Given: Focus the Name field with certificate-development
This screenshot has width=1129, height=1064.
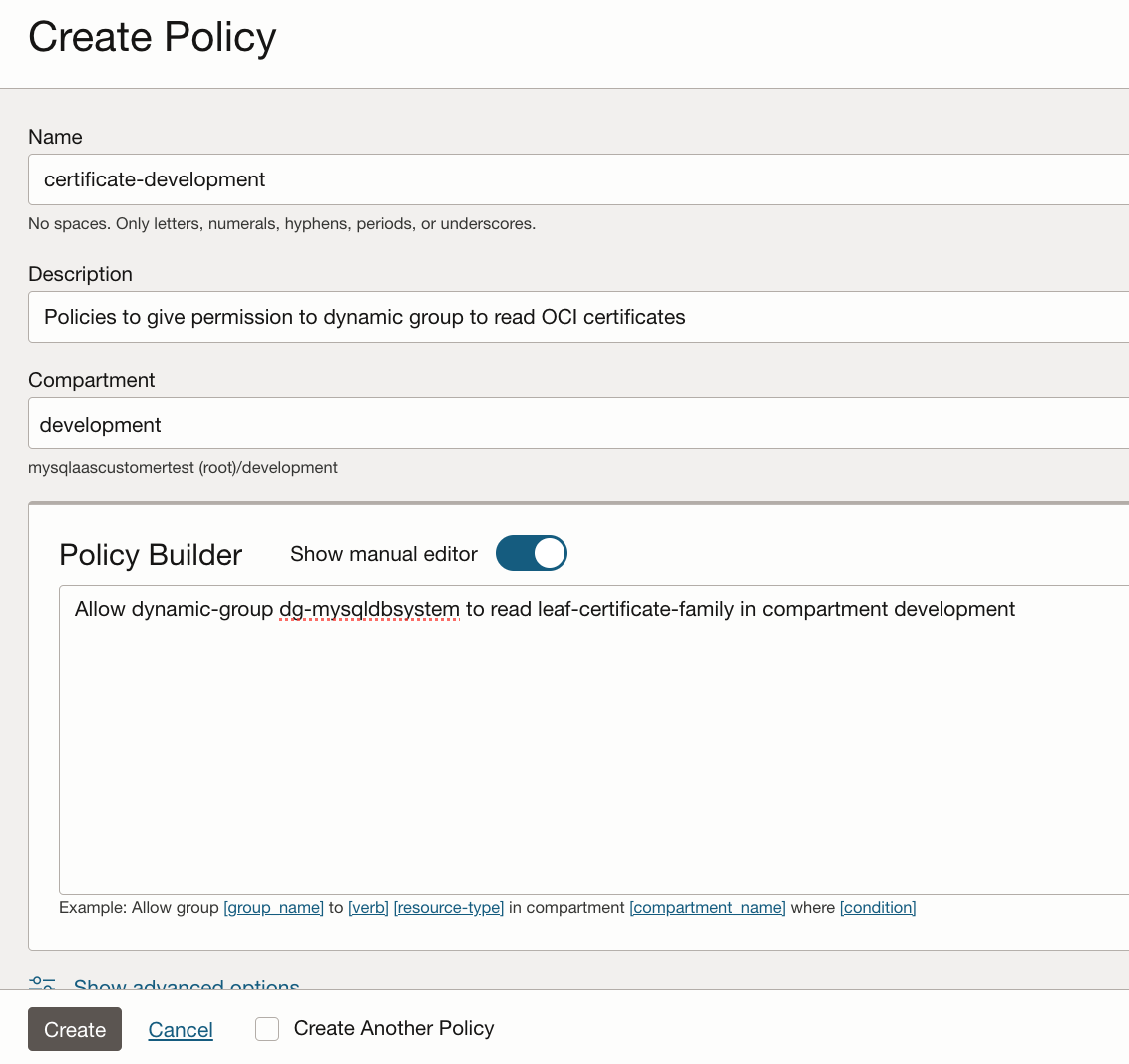Looking at the screenshot, I should pos(578,179).
